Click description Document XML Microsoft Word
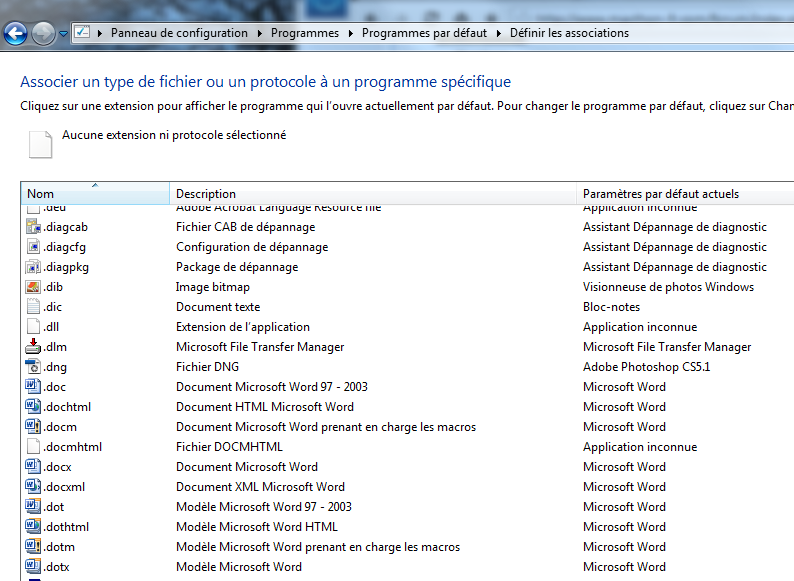This screenshot has width=794, height=581. [x=260, y=487]
